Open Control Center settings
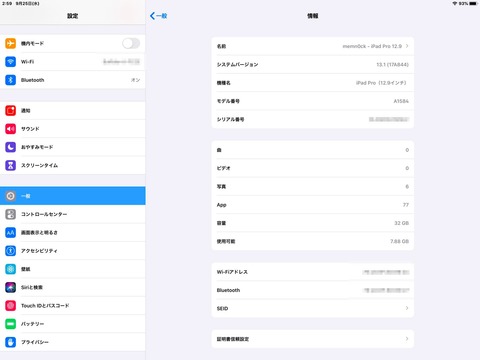This screenshot has height=360, width=480. (73, 214)
